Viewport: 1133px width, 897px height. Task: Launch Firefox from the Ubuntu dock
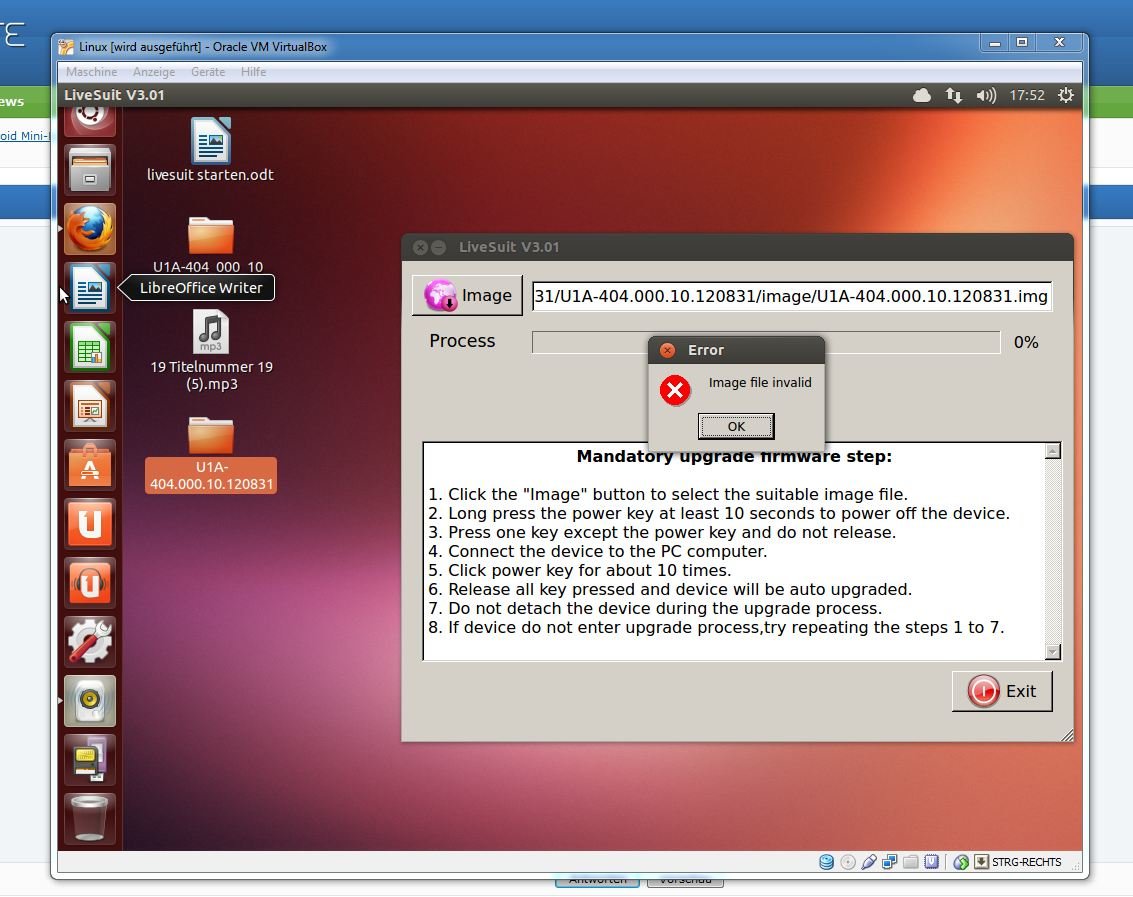coord(90,229)
